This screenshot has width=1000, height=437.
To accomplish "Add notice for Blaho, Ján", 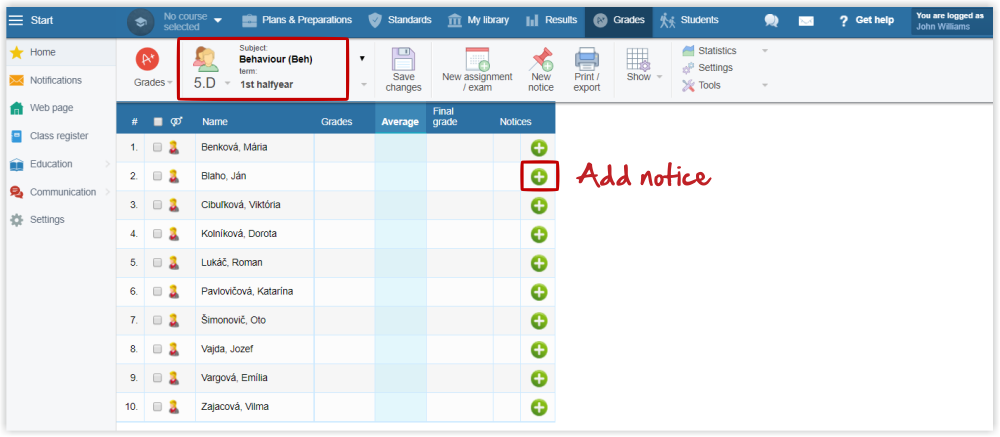I will point(539,177).
